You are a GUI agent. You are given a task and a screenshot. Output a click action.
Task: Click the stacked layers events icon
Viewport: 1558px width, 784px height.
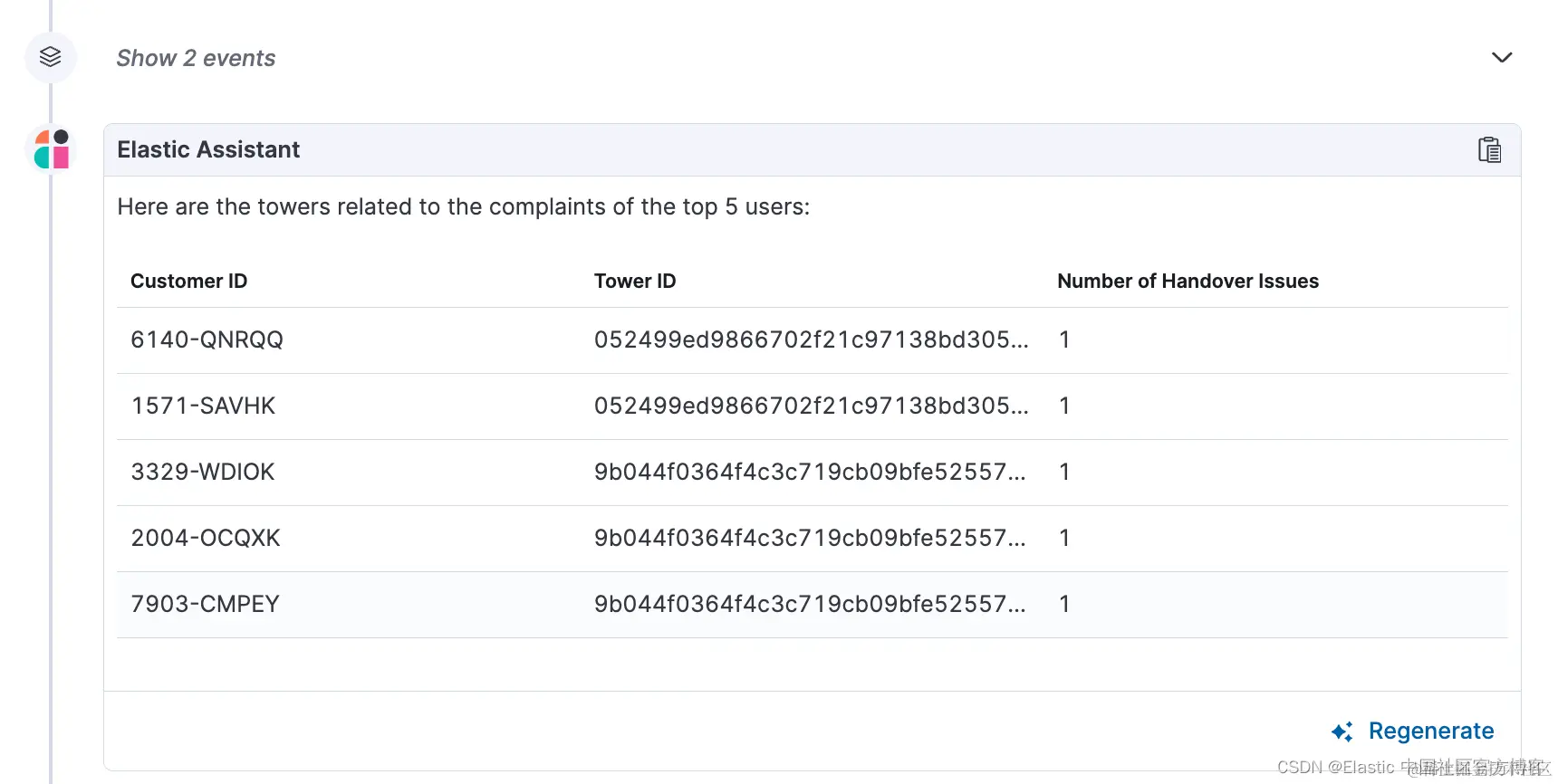[x=51, y=57]
